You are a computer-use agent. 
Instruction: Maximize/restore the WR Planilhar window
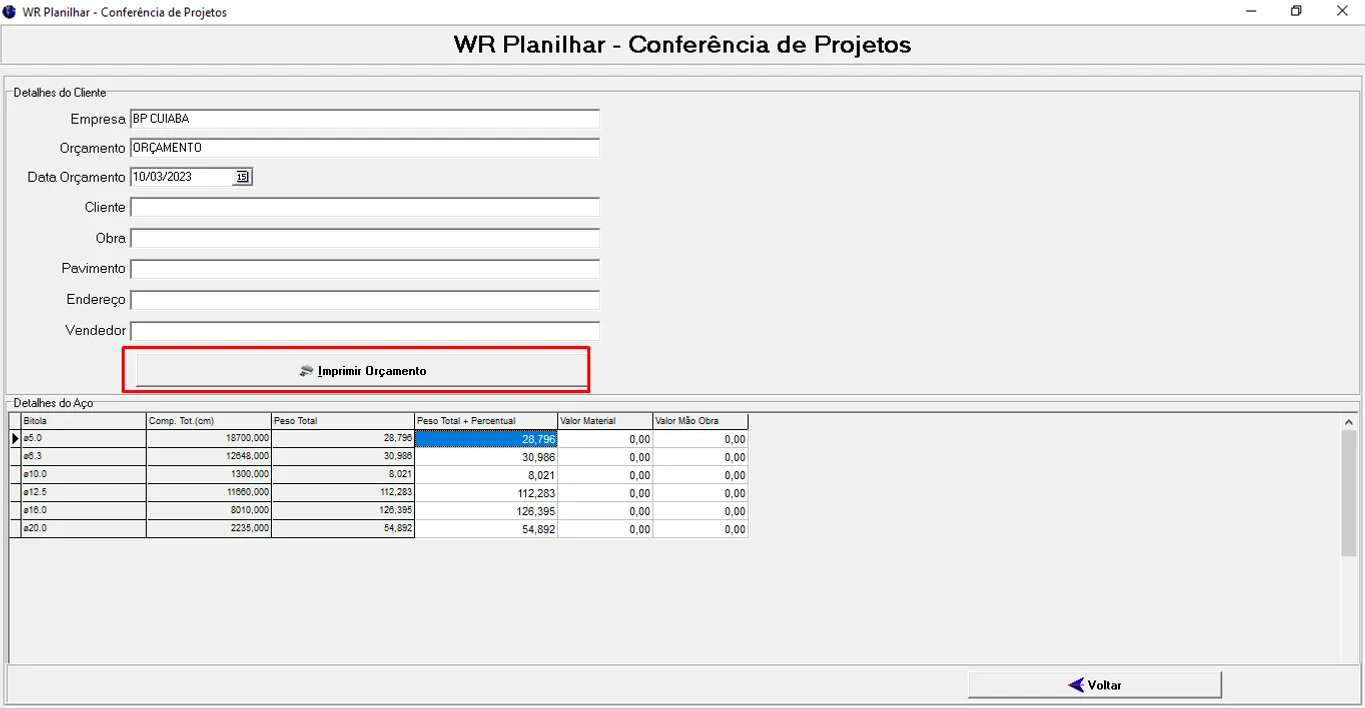[1296, 12]
